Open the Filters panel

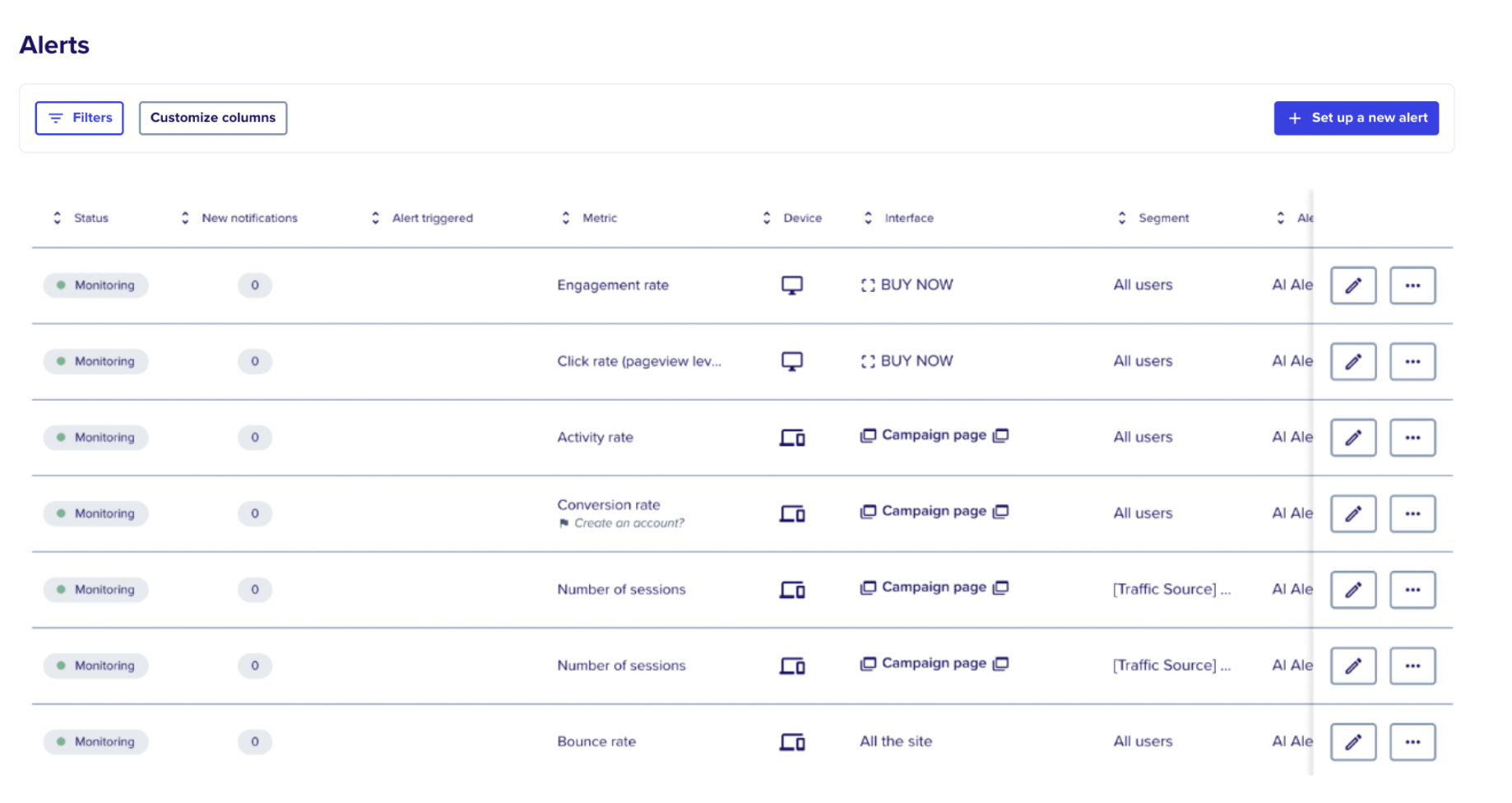[x=79, y=118]
